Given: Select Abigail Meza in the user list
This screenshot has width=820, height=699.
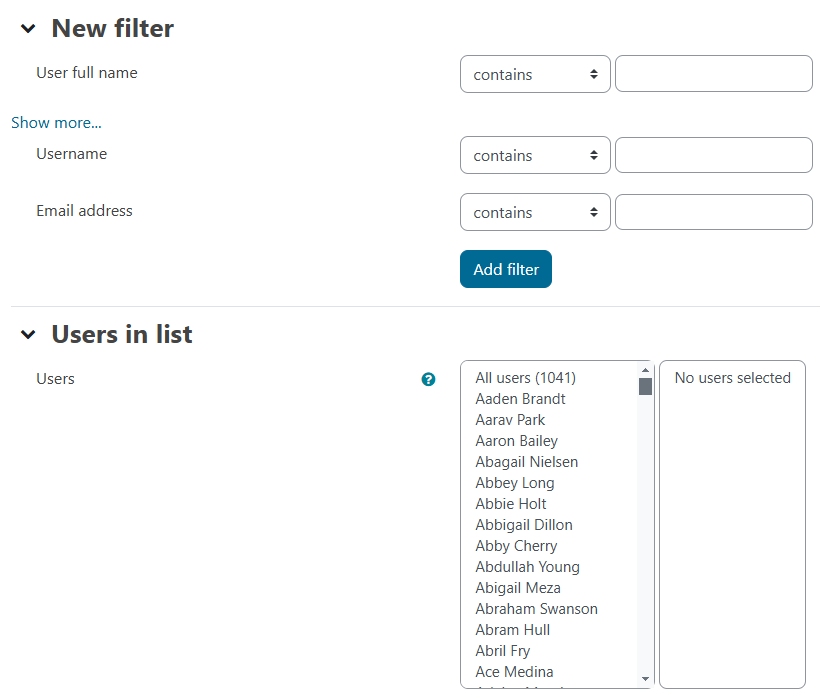Looking at the screenshot, I should pos(518,588).
